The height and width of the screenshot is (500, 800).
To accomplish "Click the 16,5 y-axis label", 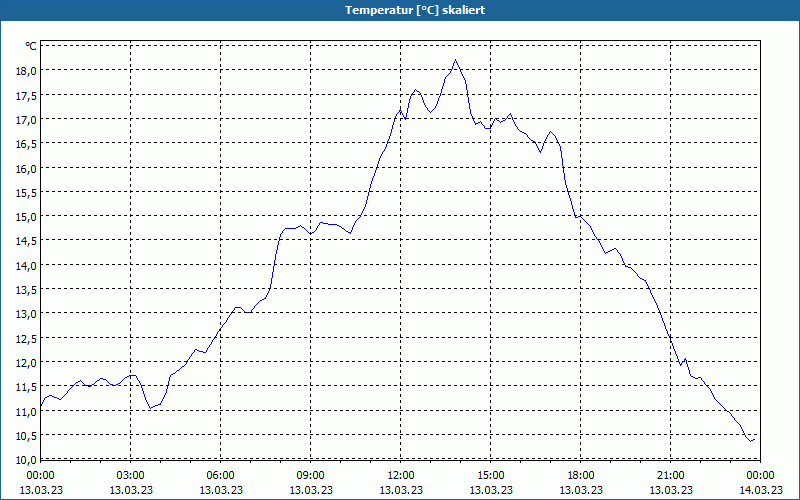I will pos(26,144).
